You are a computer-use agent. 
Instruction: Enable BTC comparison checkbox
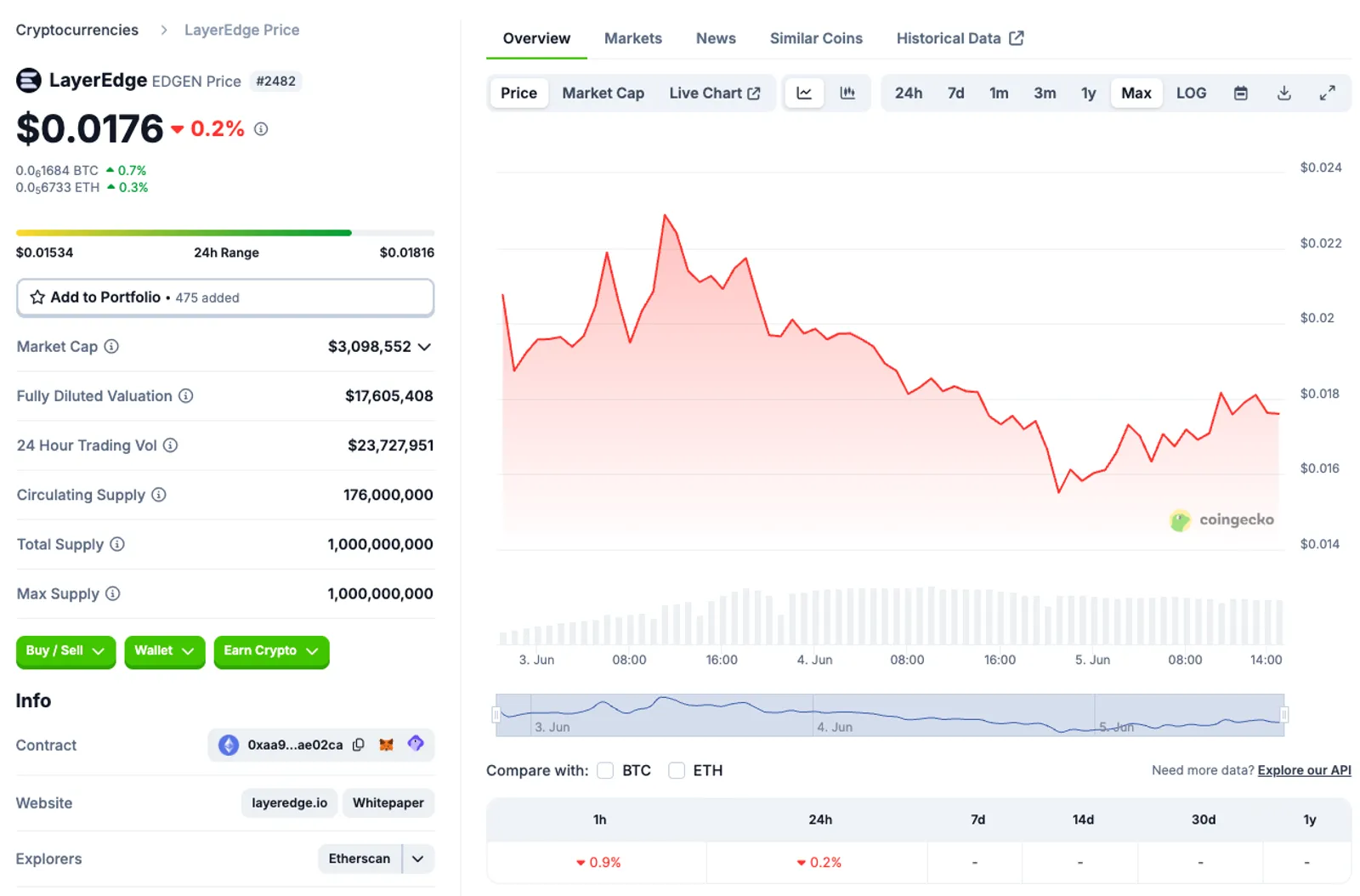click(605, 771)
